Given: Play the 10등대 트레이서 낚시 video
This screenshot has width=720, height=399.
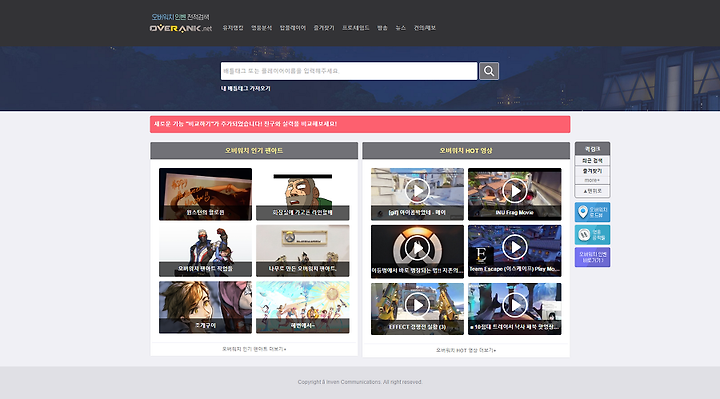Looking at the screenshot, I should [514, 309].
